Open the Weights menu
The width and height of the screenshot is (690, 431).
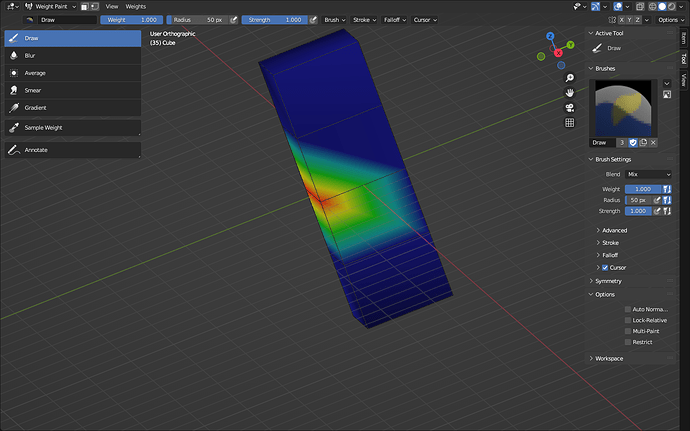[x=136, y=7]
